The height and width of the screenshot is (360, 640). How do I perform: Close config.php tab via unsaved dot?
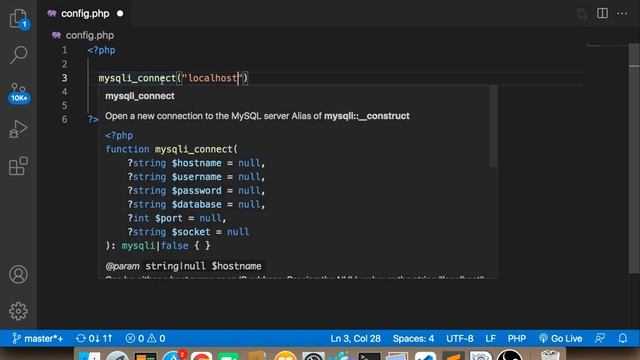tap(120, 14)
